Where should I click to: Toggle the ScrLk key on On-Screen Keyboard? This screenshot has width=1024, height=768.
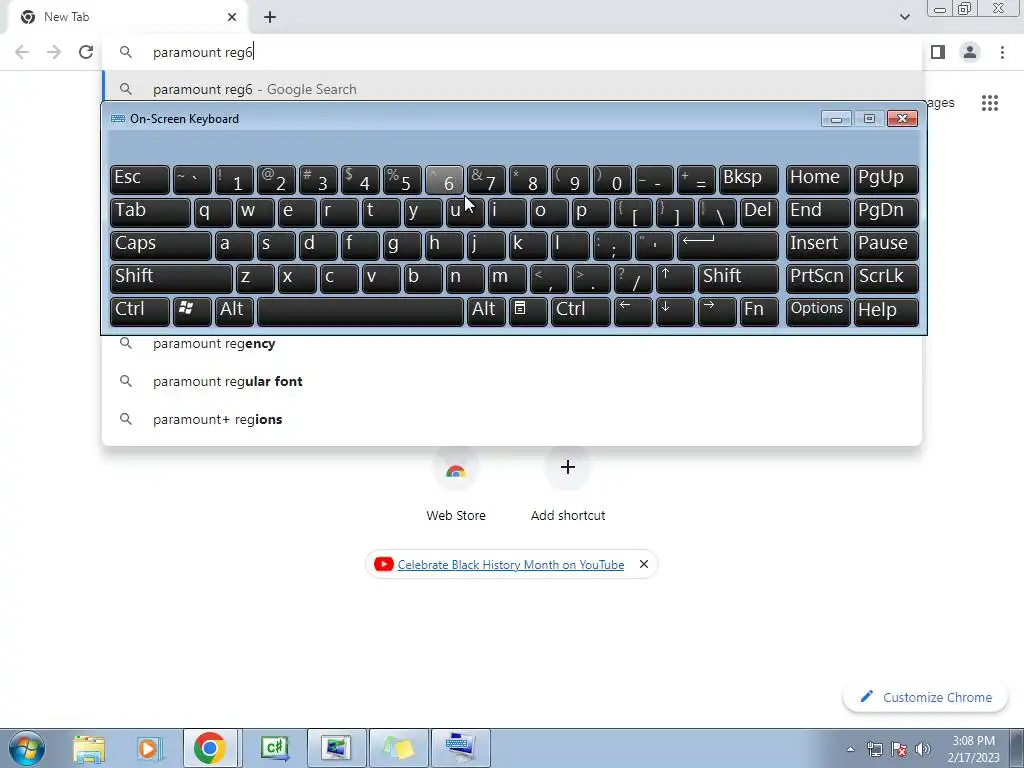coord(886,278)
